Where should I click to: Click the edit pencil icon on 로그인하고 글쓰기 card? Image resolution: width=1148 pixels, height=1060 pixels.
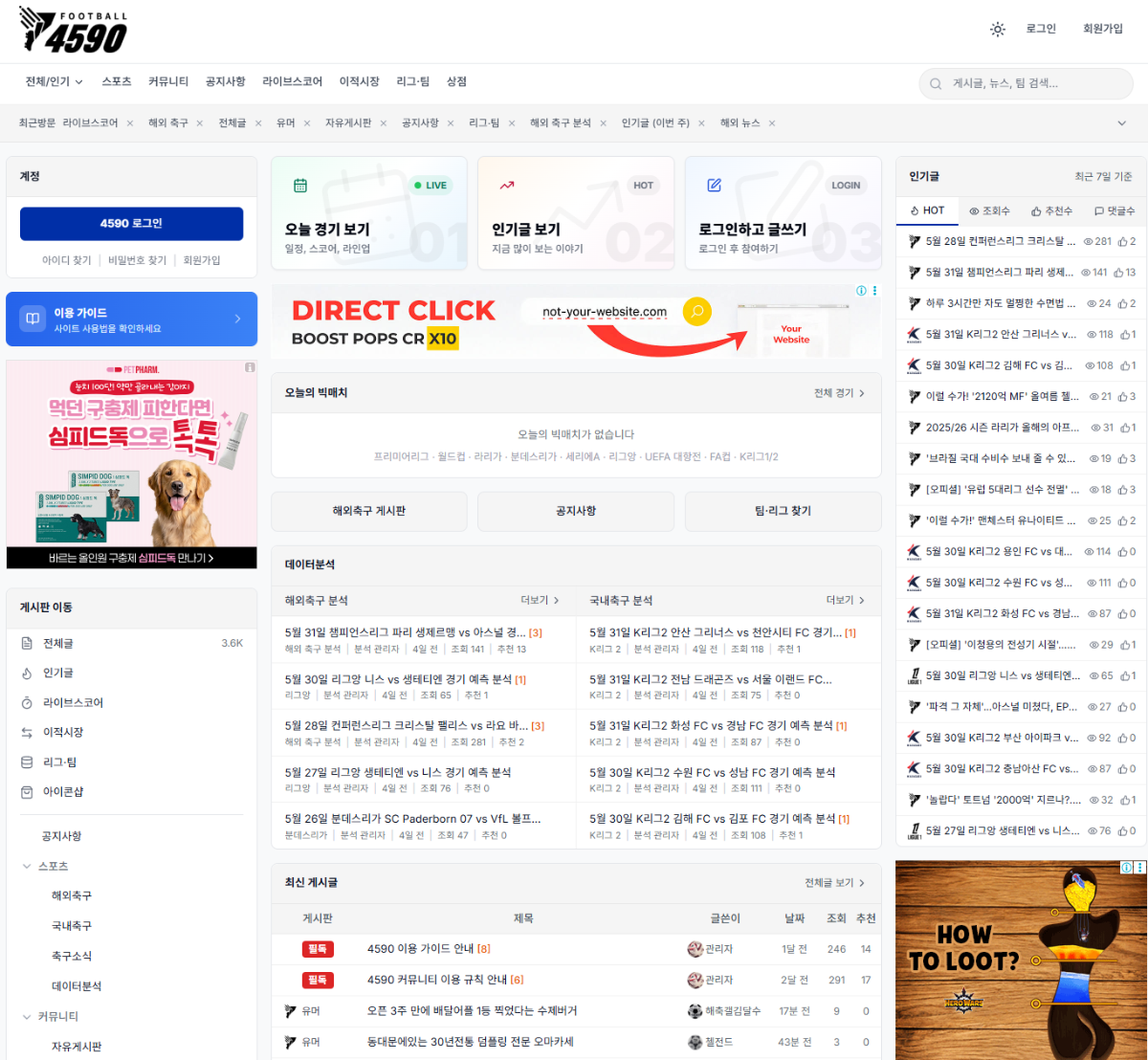click(714, 186)
